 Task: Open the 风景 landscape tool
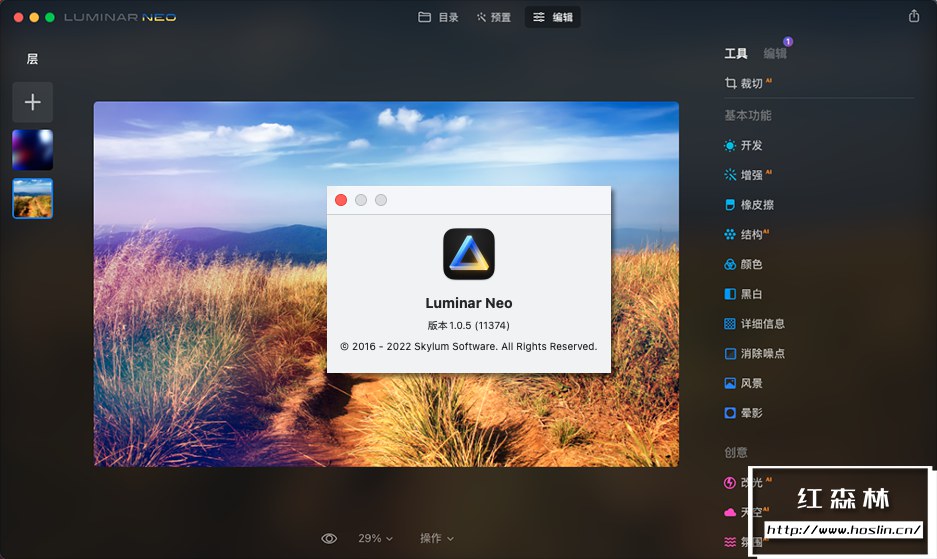[x=743, y=383]
